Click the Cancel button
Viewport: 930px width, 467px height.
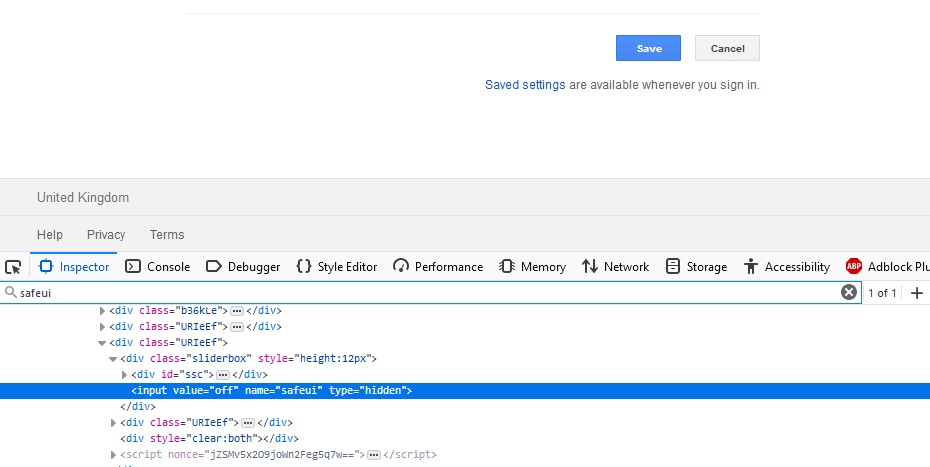pyautogui.click(x=727, y=48)
